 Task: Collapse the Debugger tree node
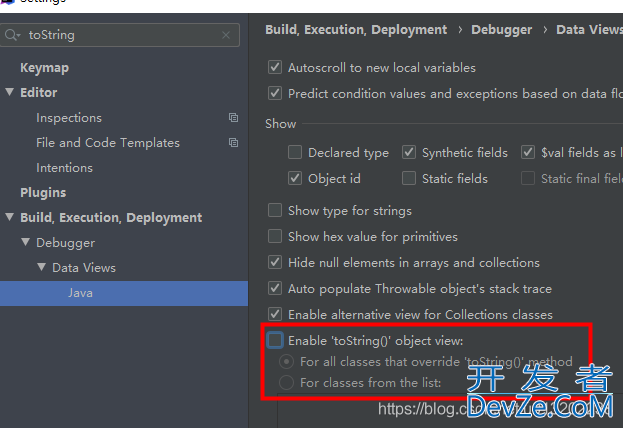tap(25, 242)
